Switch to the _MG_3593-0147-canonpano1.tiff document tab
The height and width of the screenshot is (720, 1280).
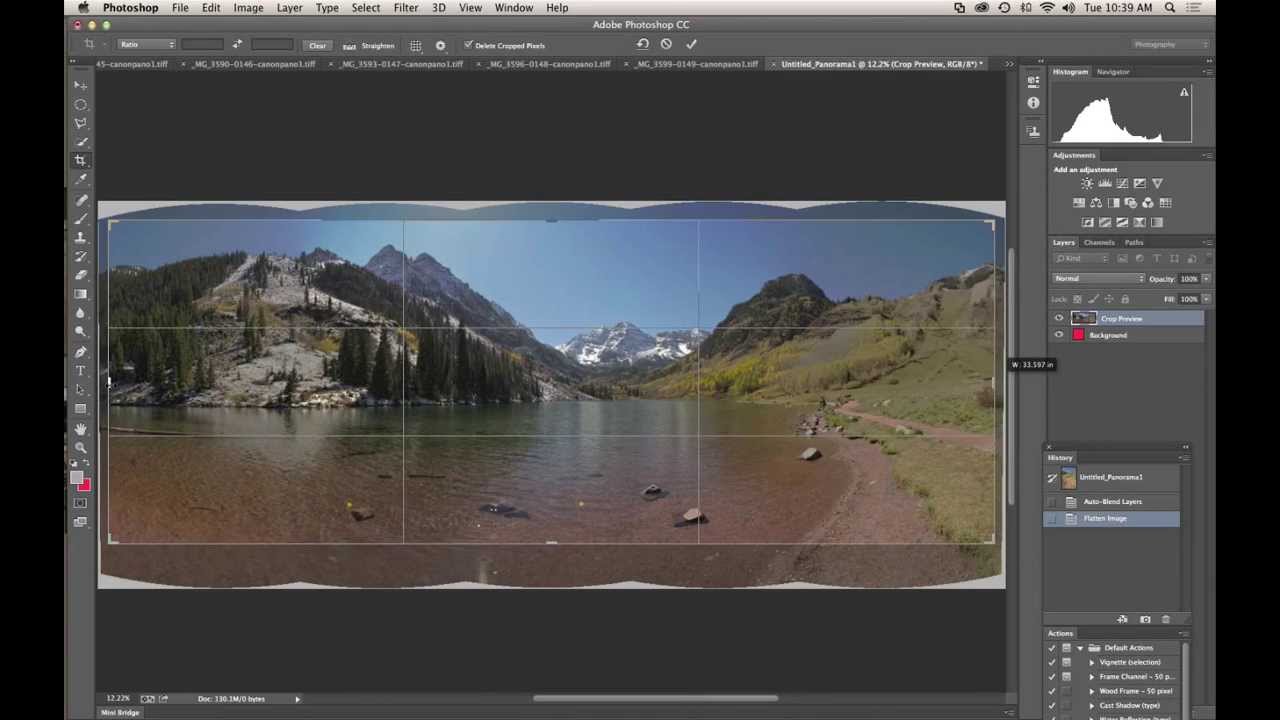pyautogui.click(x=401, y=64)
